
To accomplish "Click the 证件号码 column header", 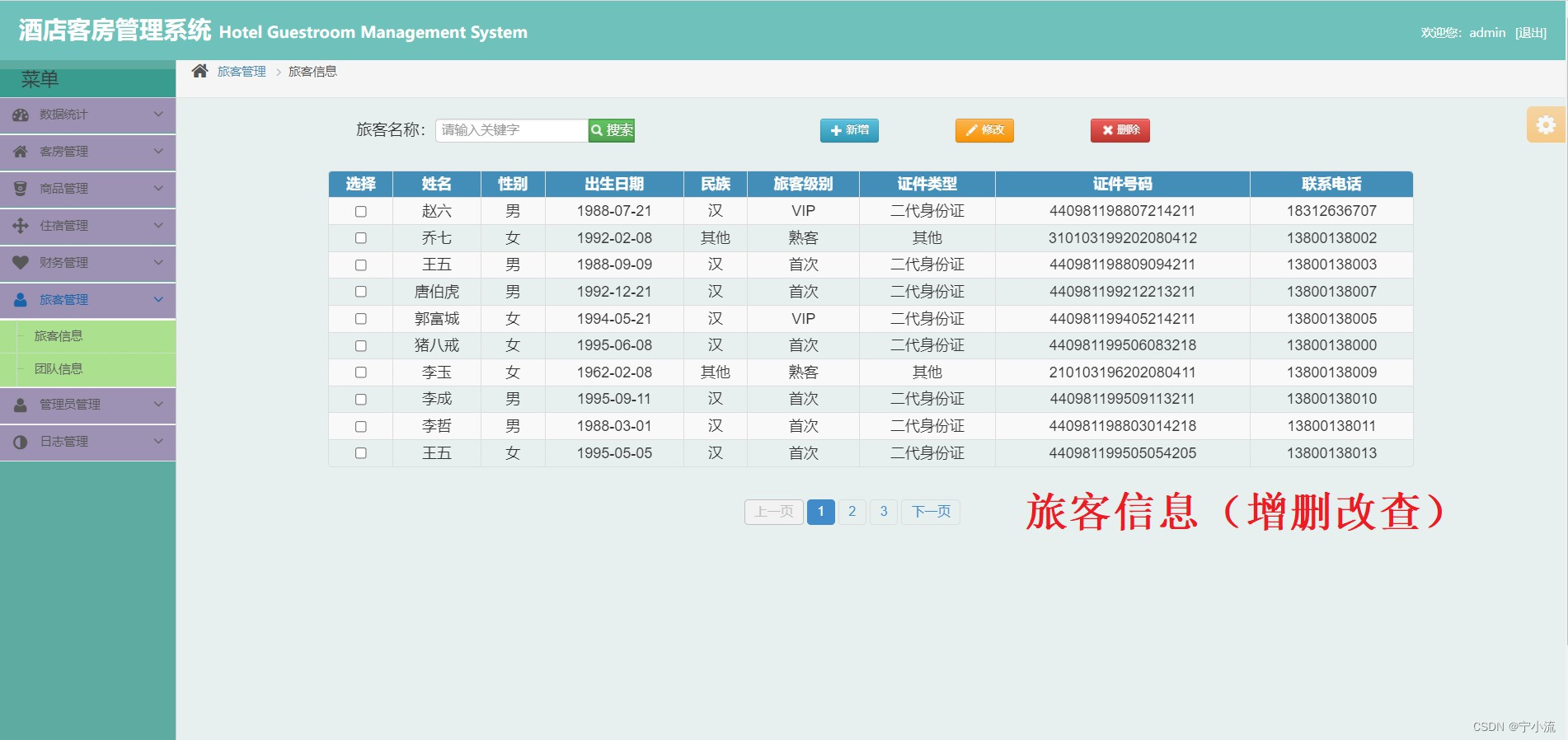I will click(x=1122, y=185).
